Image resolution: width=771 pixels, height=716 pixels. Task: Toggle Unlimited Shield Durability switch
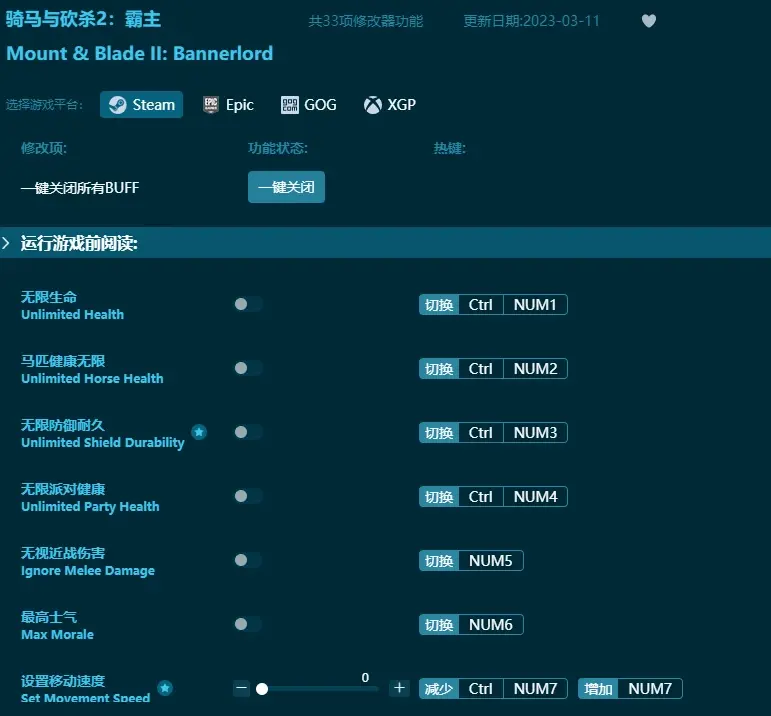(248, 432)
